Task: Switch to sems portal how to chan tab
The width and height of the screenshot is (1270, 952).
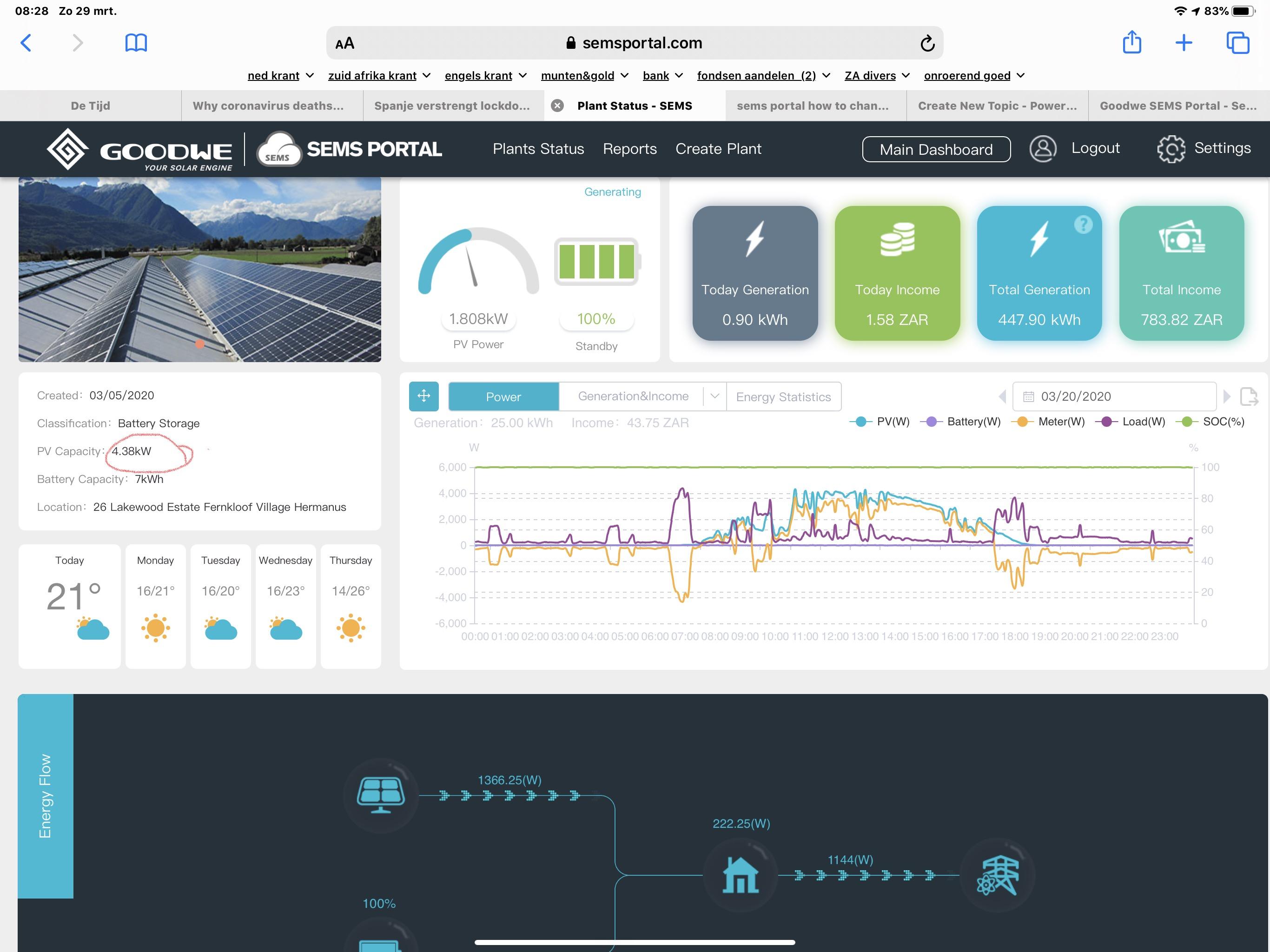Action: pyautogui.click(x=816, y=106)
